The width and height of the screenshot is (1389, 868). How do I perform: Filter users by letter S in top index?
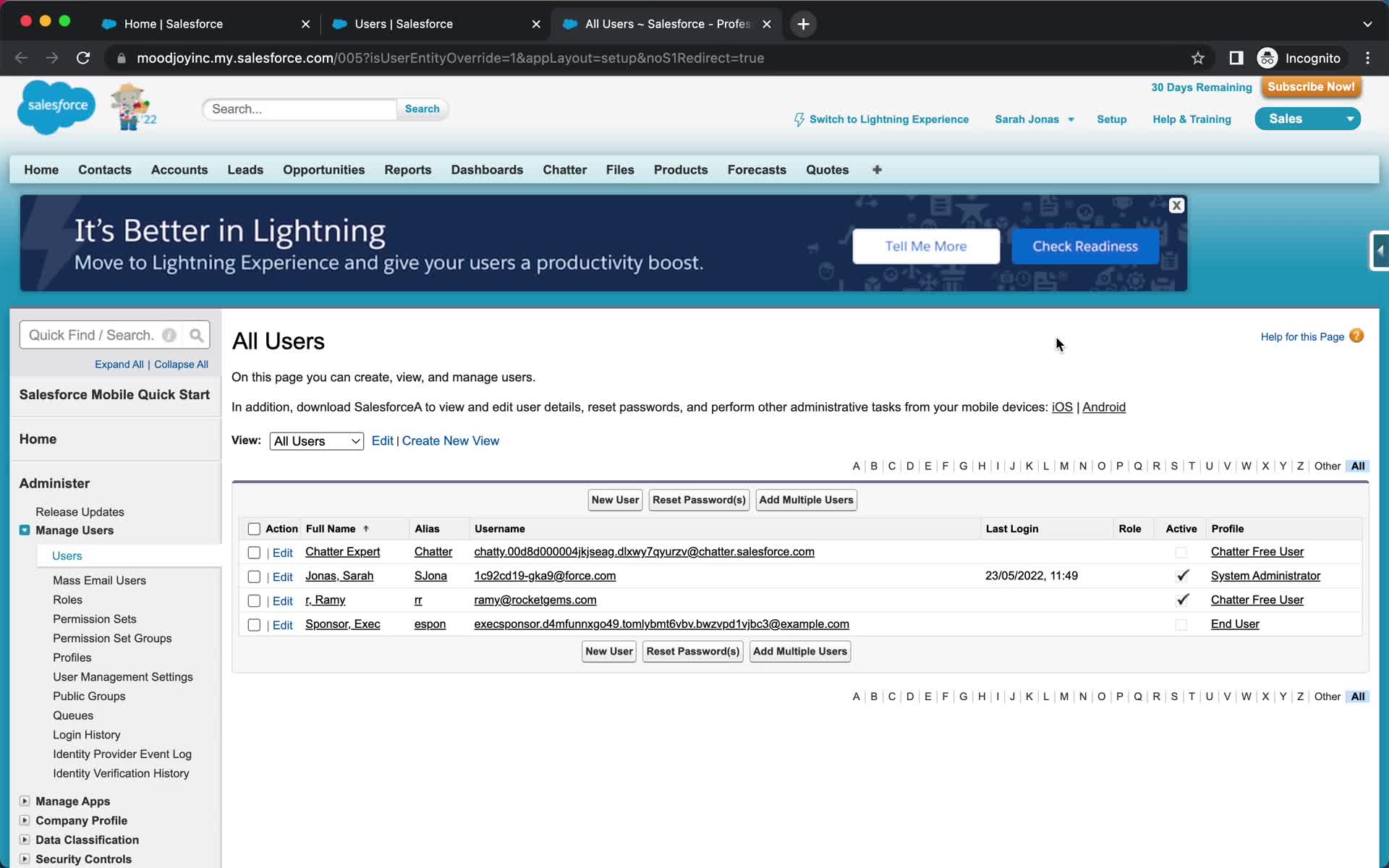point(1173,466)
